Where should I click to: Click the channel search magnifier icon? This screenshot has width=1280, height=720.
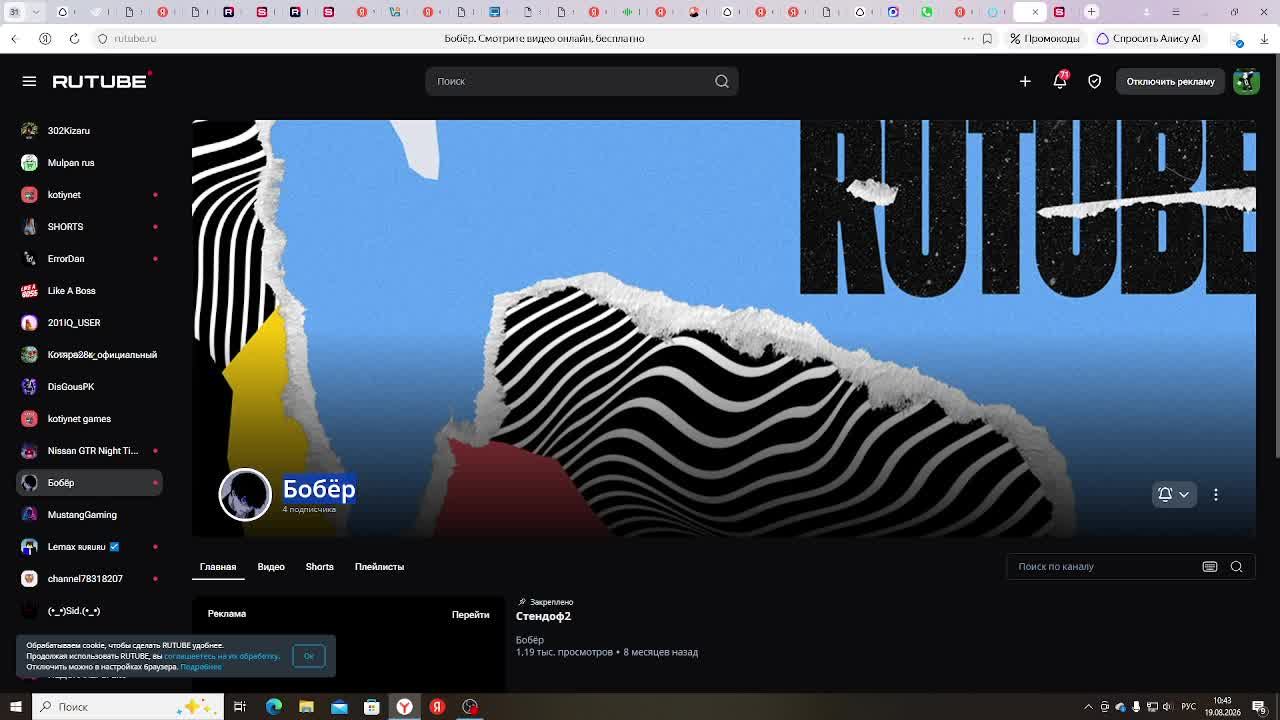tap(1237, 567)
